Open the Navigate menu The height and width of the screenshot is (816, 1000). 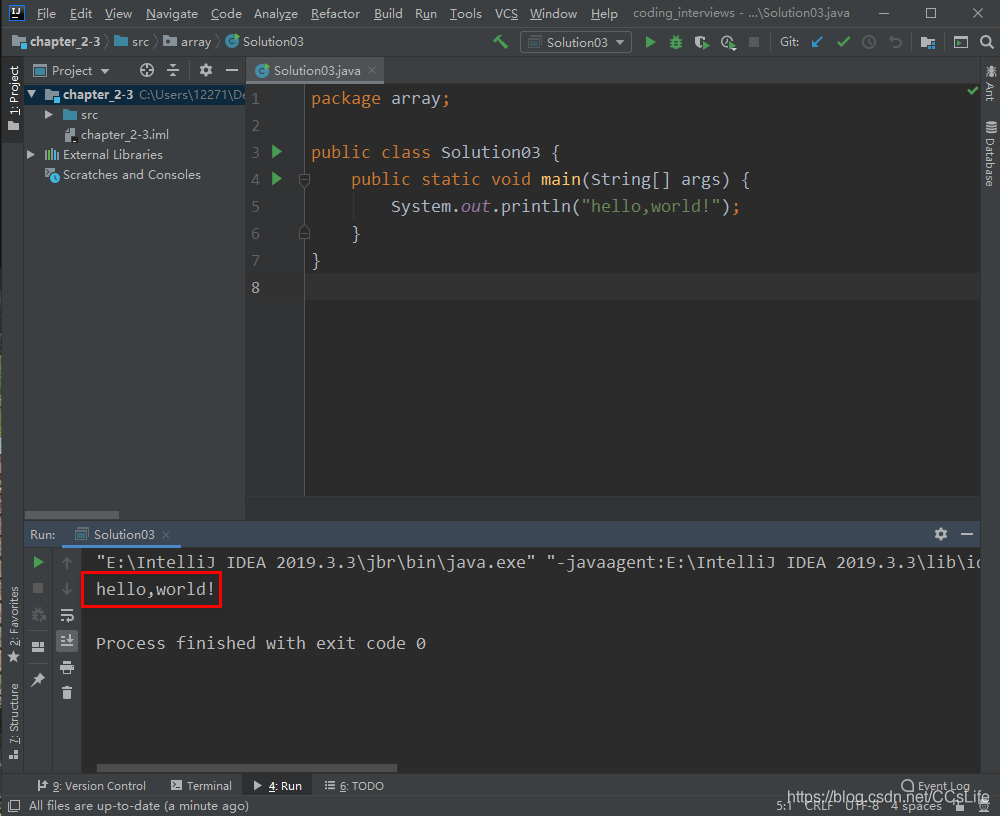172,13
